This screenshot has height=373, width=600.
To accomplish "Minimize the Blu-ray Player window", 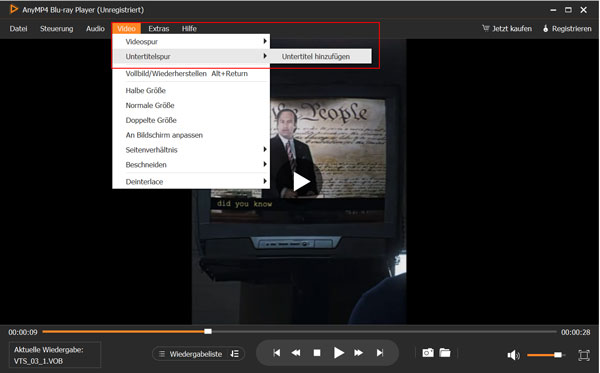I will [553, 10].
